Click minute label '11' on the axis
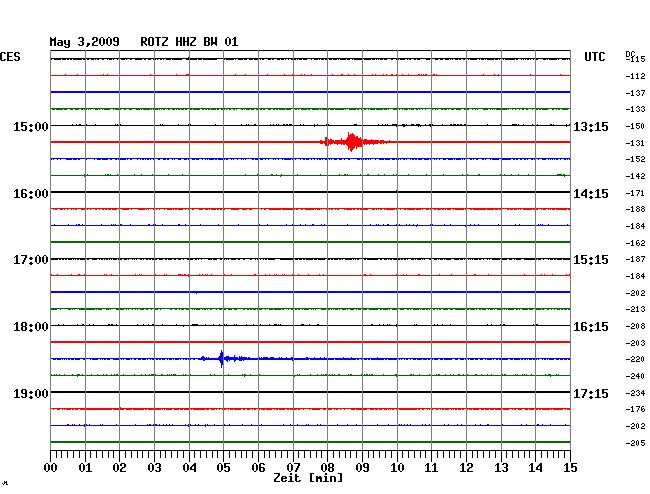 (431, 468)
